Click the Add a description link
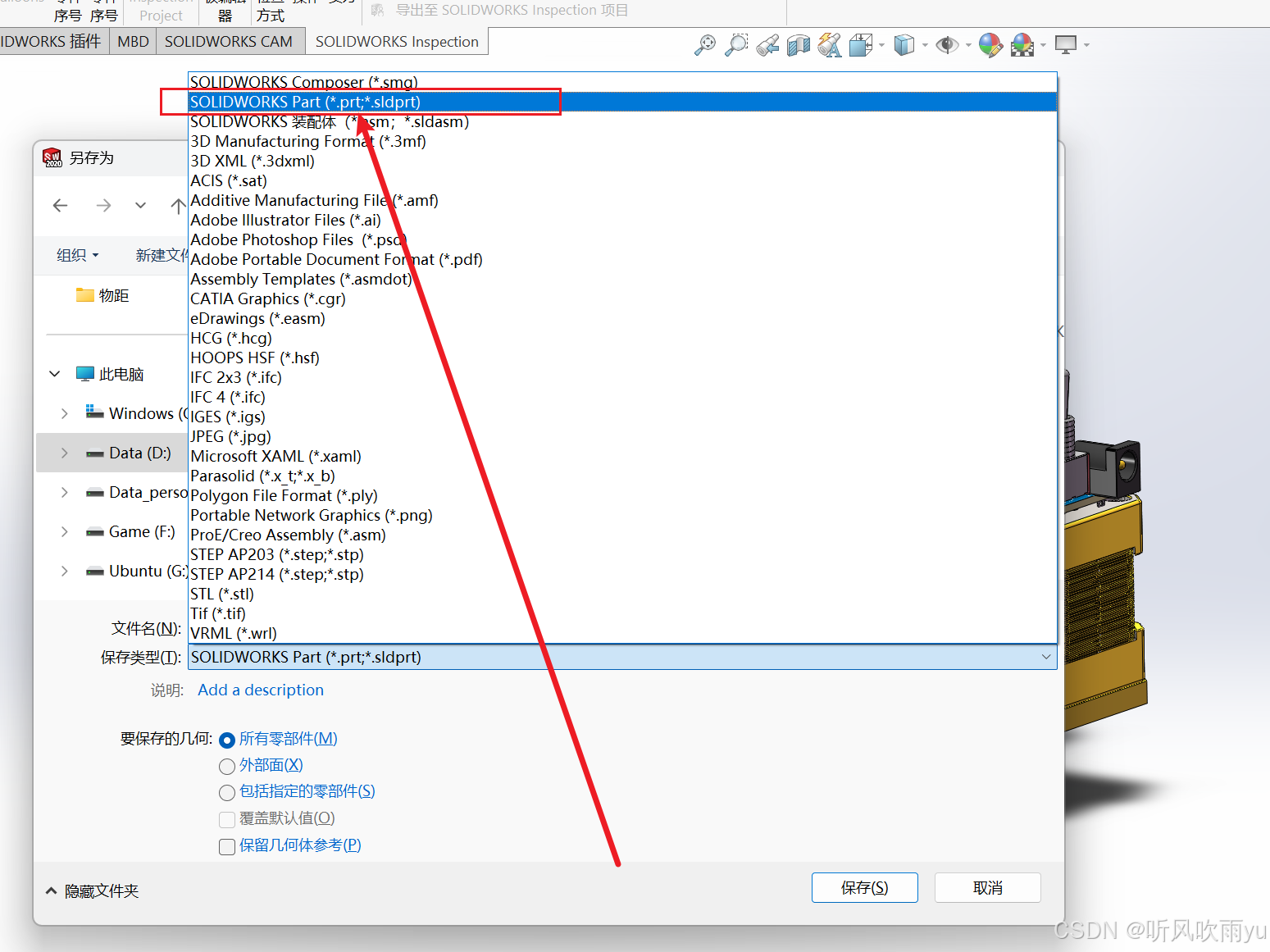This screenshot has width=1270, height=952. point(261,690)
